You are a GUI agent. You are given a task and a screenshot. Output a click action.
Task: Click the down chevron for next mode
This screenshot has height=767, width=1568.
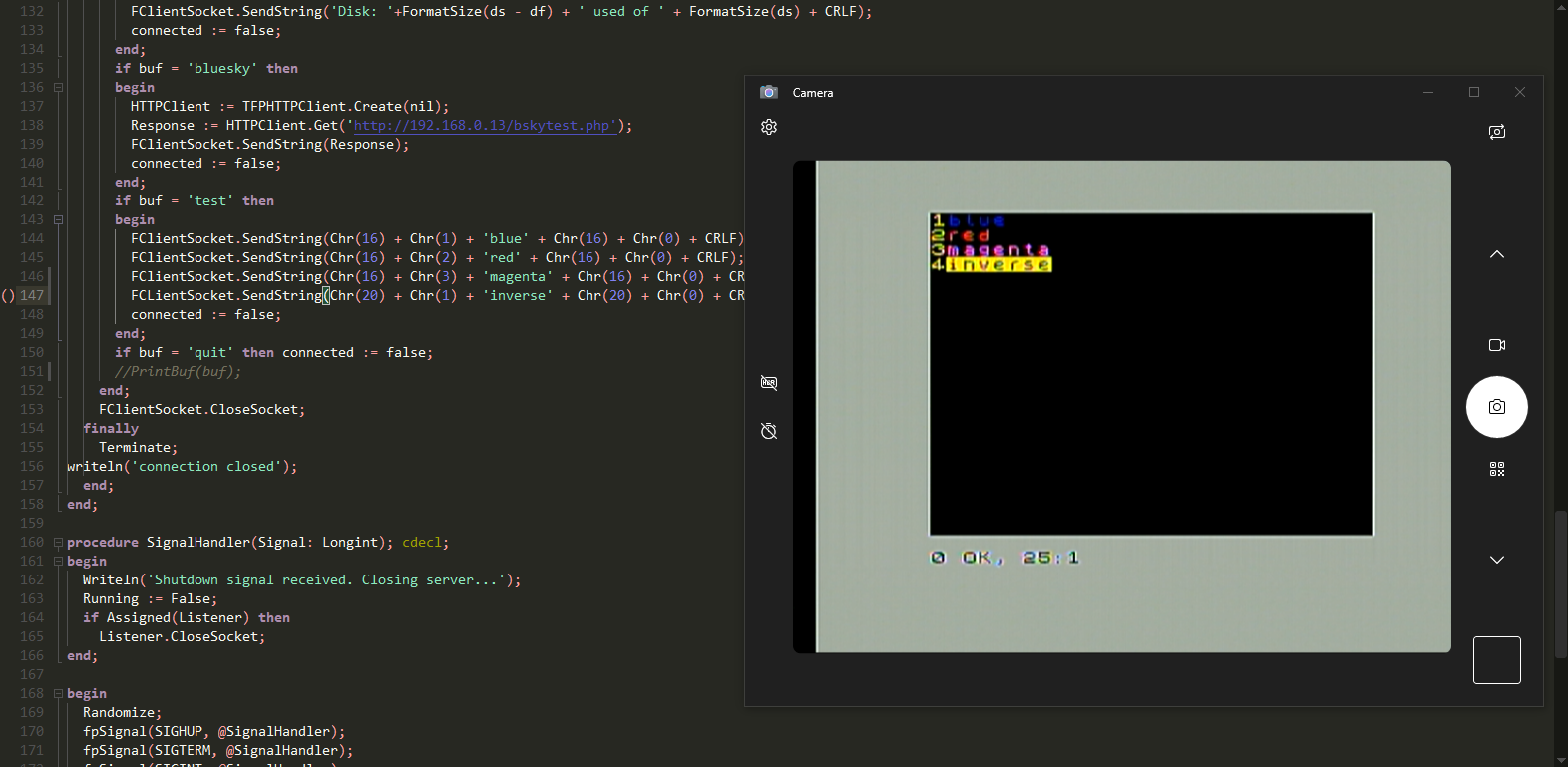tap(1497, 560)
